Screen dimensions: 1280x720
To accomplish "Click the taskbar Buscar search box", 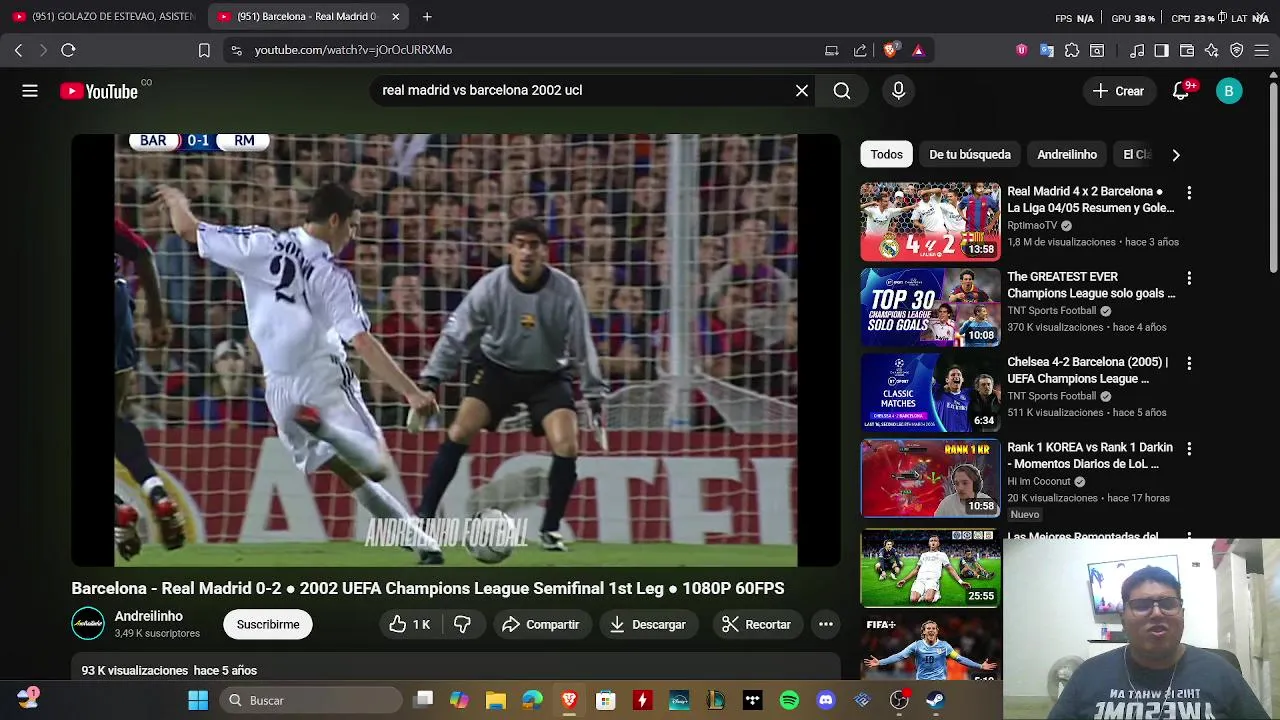I will (x=310, y=700).
